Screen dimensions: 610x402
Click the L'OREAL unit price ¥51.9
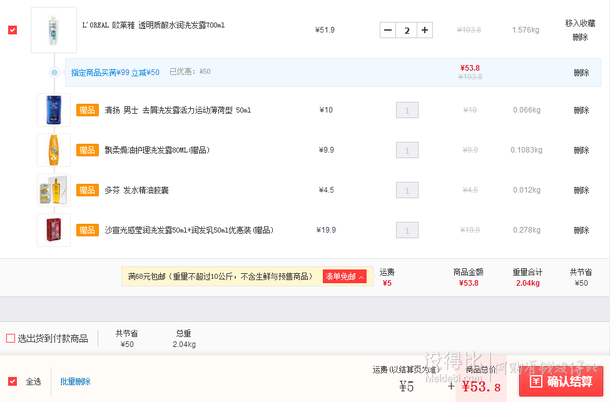tap(325, 30)
